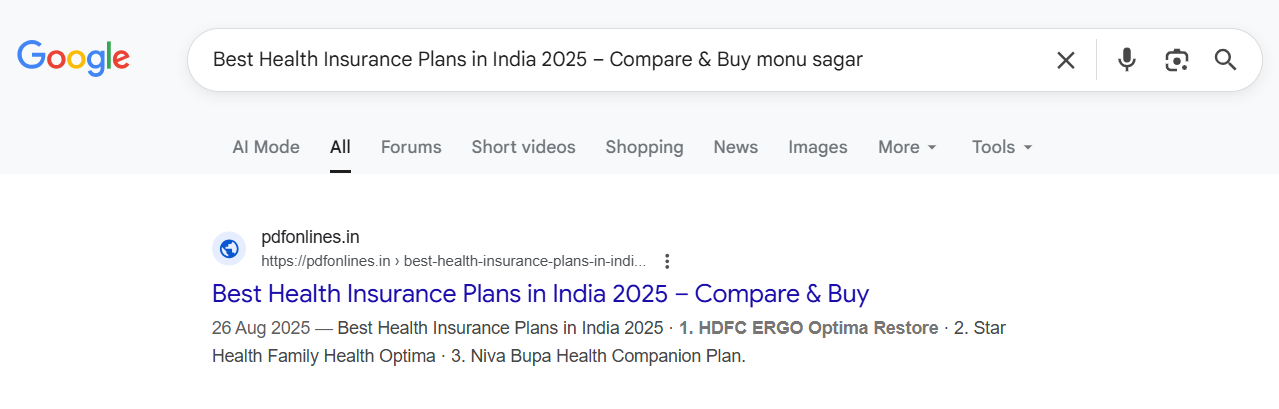Open Best Health Insurance Plans result link
The height and width of the screenshot is (409, 1279).
click(540, 294)
